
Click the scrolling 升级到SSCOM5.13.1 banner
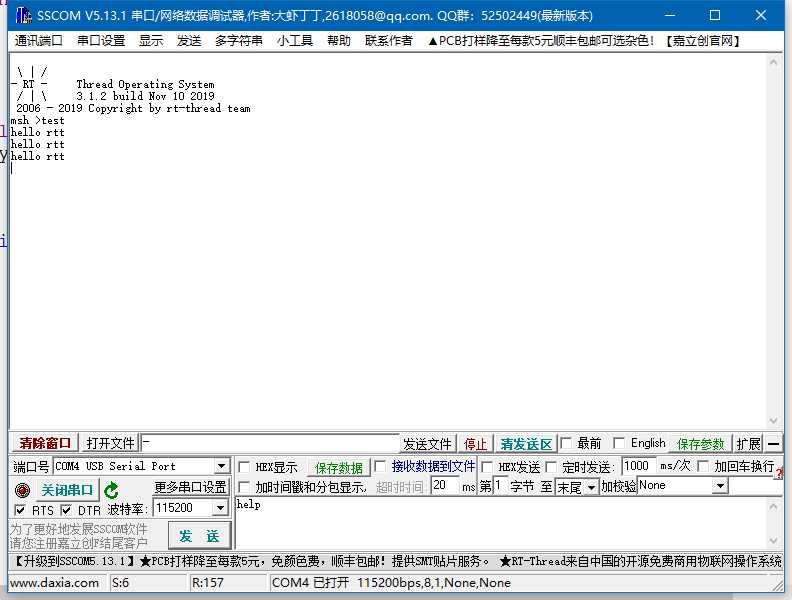click(x=395, y=561)
